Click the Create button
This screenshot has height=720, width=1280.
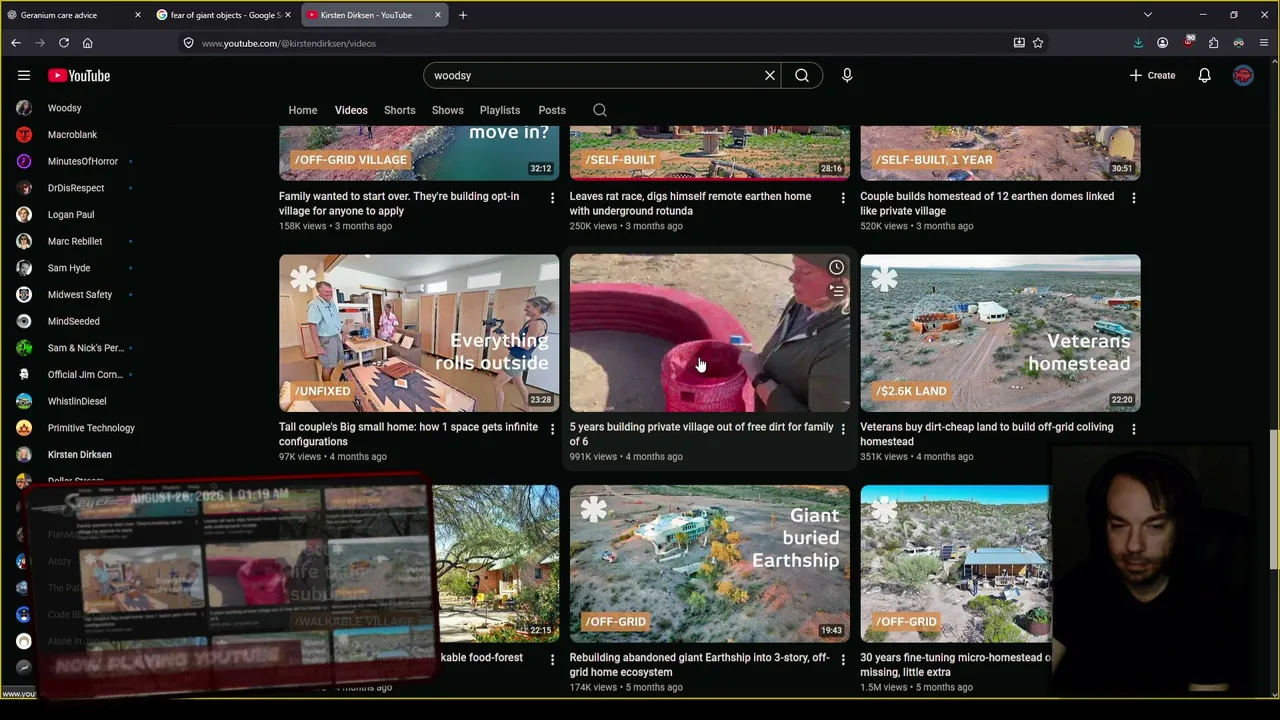click(x=1152, y=75)
